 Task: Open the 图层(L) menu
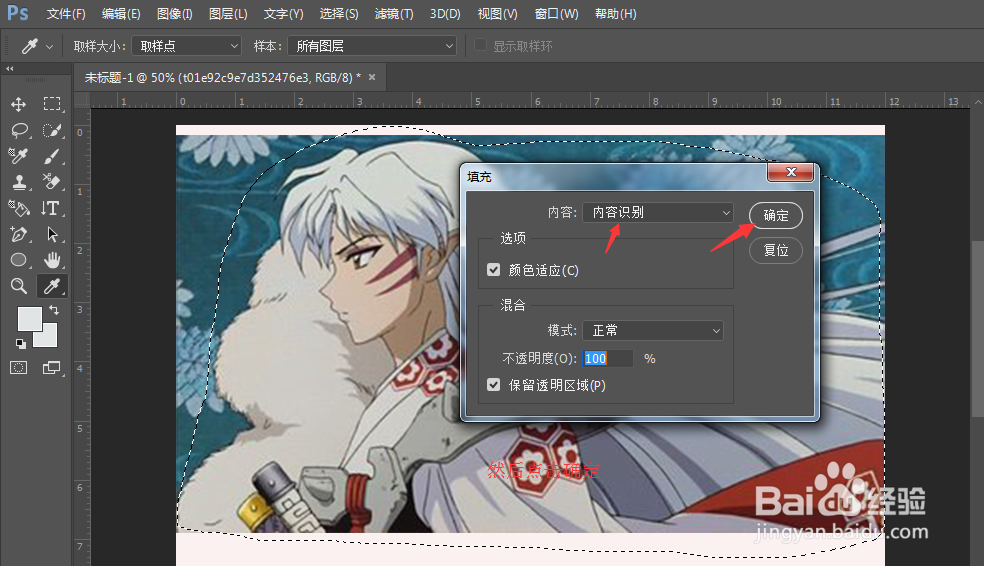pos(228,14)
